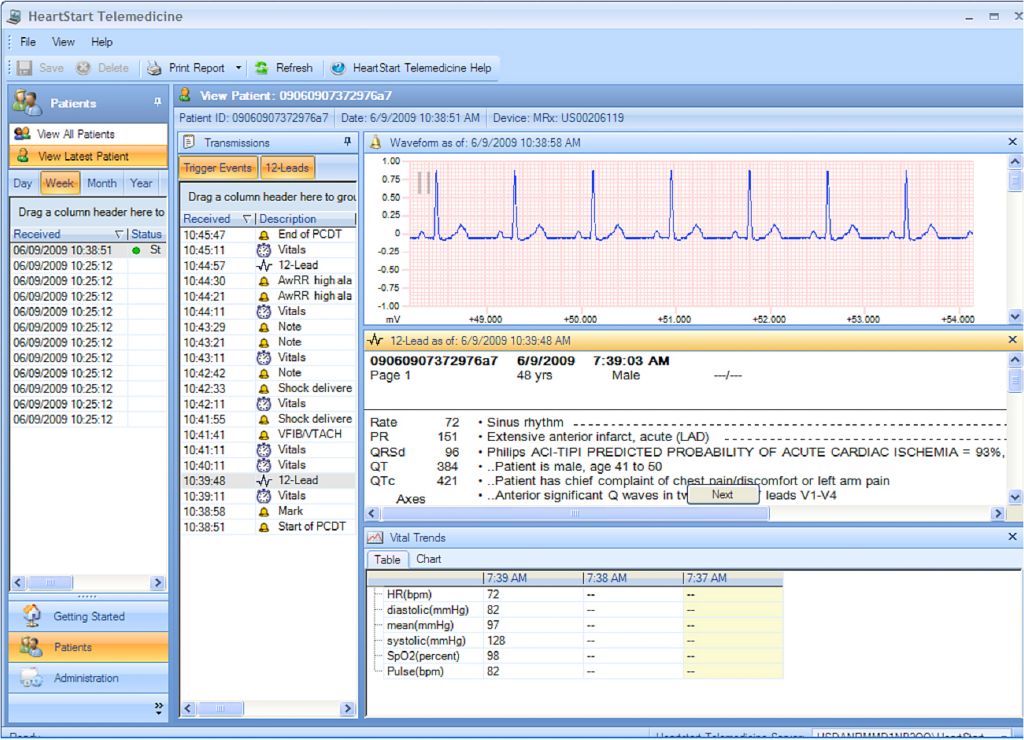This screenshot has height=740, width=1024.
Task: Click the 7:39 AM column header
Action: click(533, 578)
